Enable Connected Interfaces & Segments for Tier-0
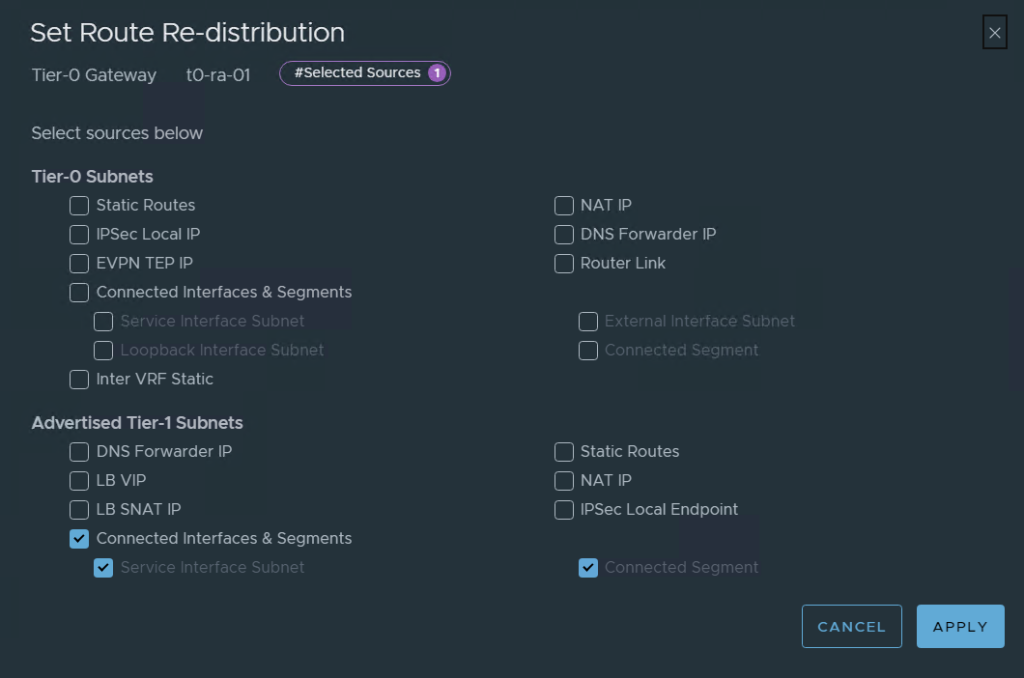 click(x=79, y=292)
